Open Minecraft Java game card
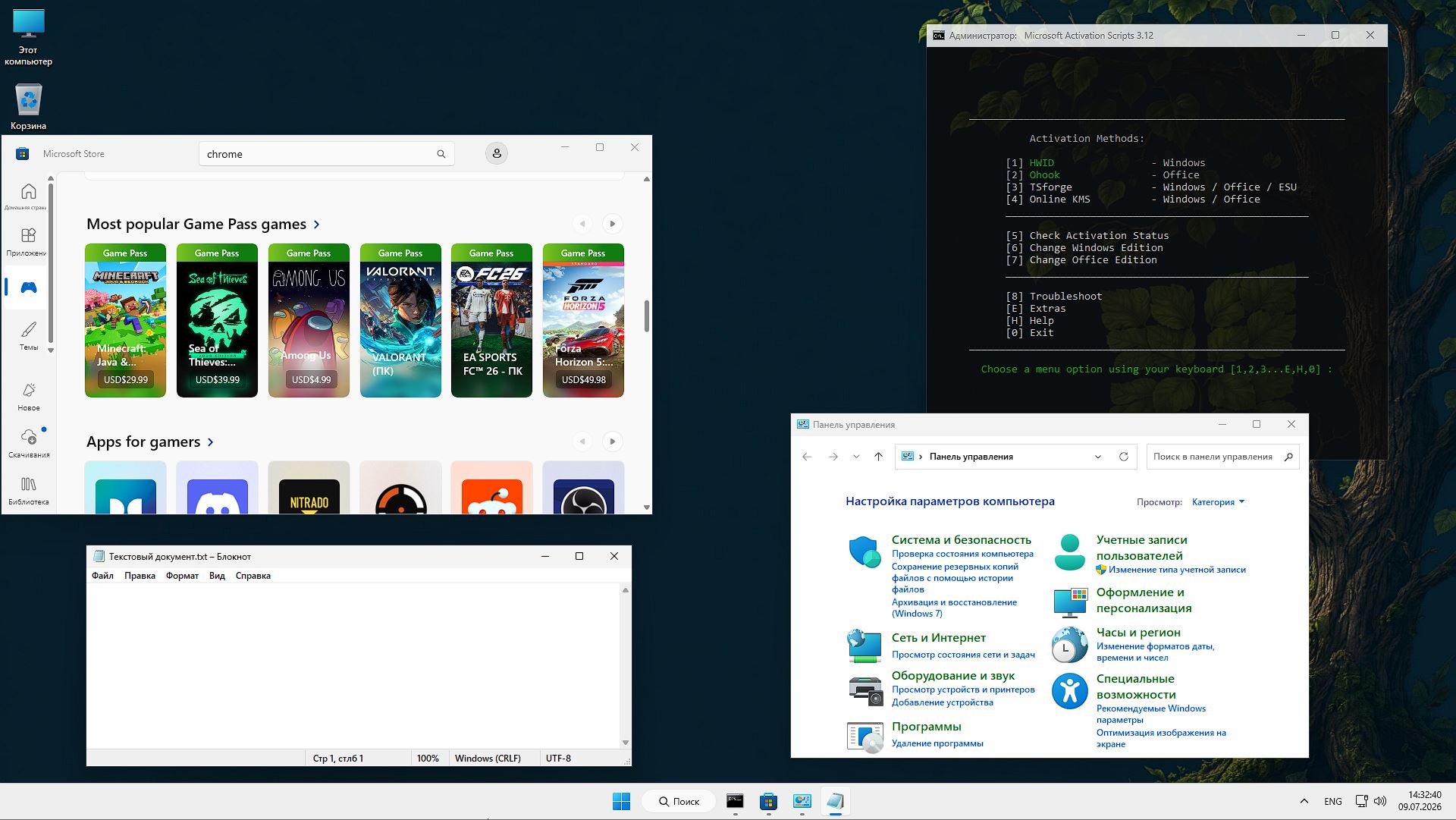 [x=125, y=320]
